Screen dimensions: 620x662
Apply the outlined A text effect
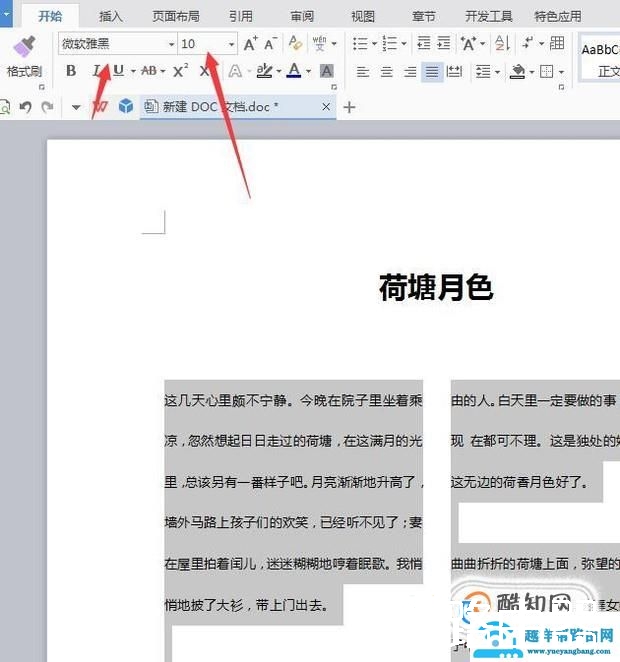click(x=235, y=71)
